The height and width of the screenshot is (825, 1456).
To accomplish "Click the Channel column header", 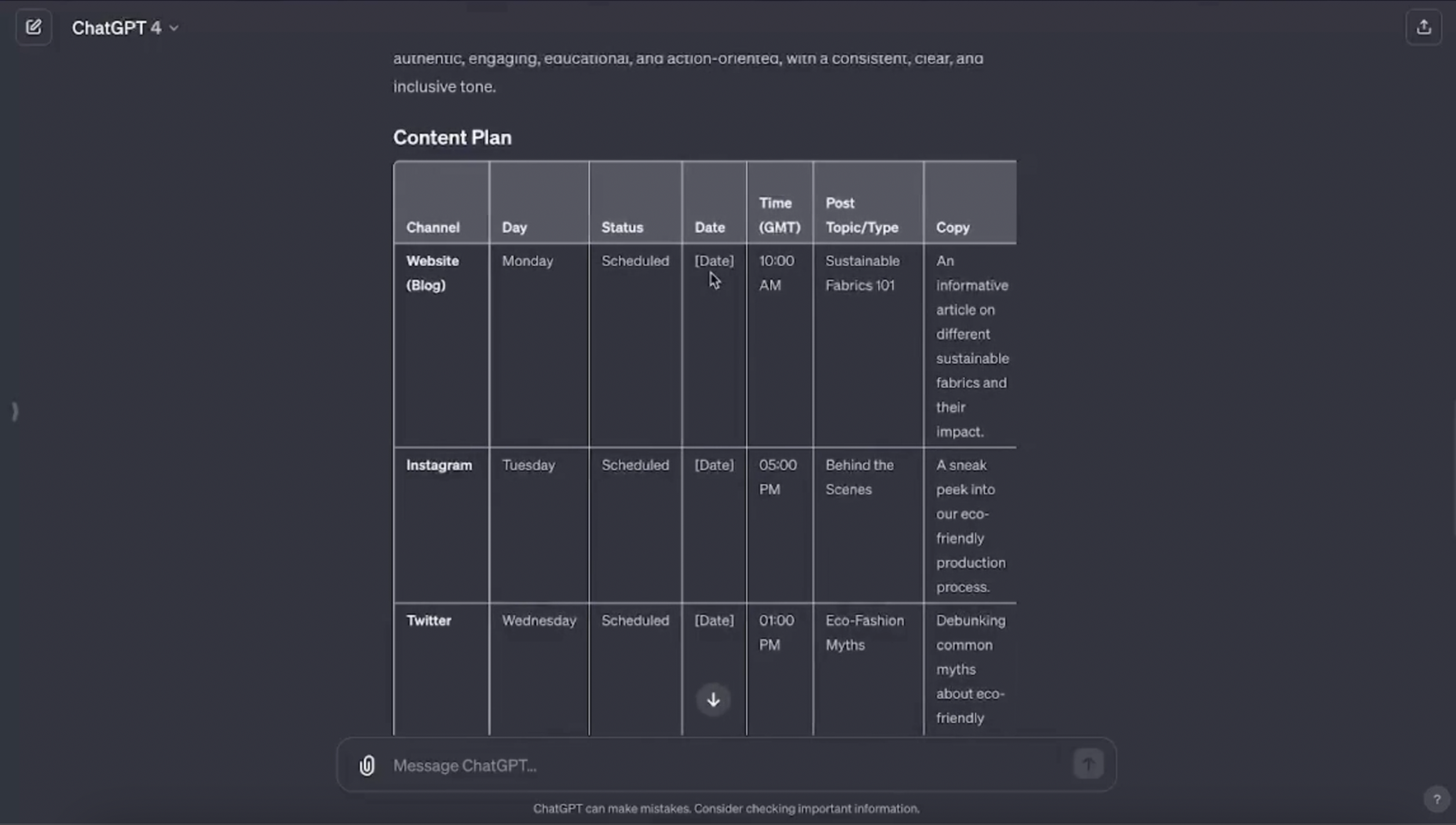I will 433,227.
